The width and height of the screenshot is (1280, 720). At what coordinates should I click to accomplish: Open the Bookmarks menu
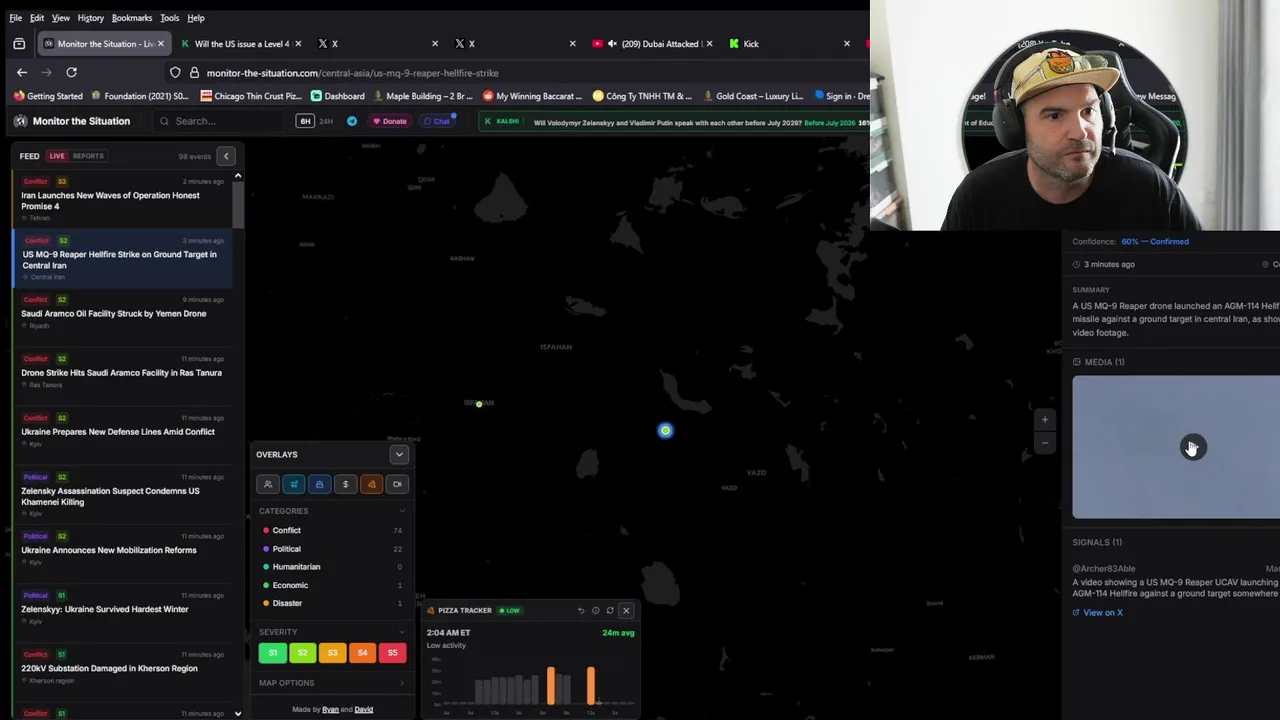pos(132,18)
